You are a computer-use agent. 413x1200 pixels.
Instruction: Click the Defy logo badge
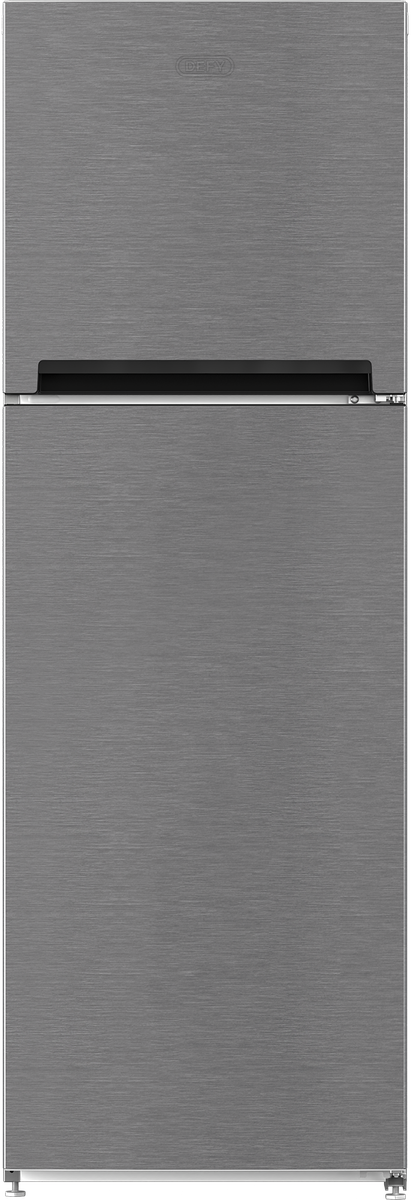click(206, 67)
